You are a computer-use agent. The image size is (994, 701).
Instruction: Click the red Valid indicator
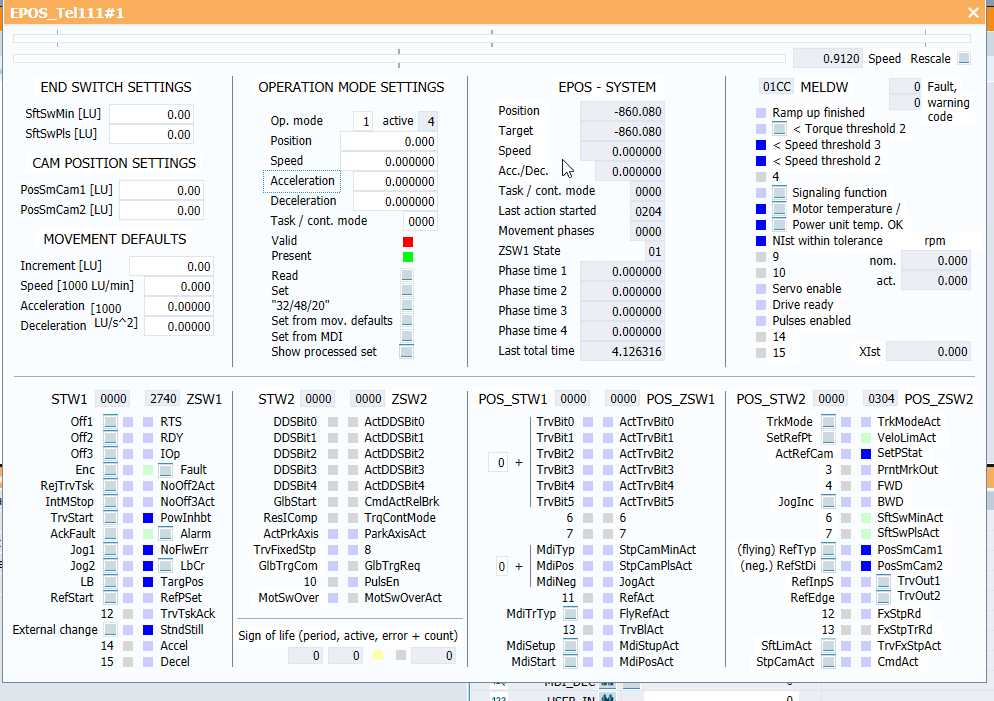(408, 241)
